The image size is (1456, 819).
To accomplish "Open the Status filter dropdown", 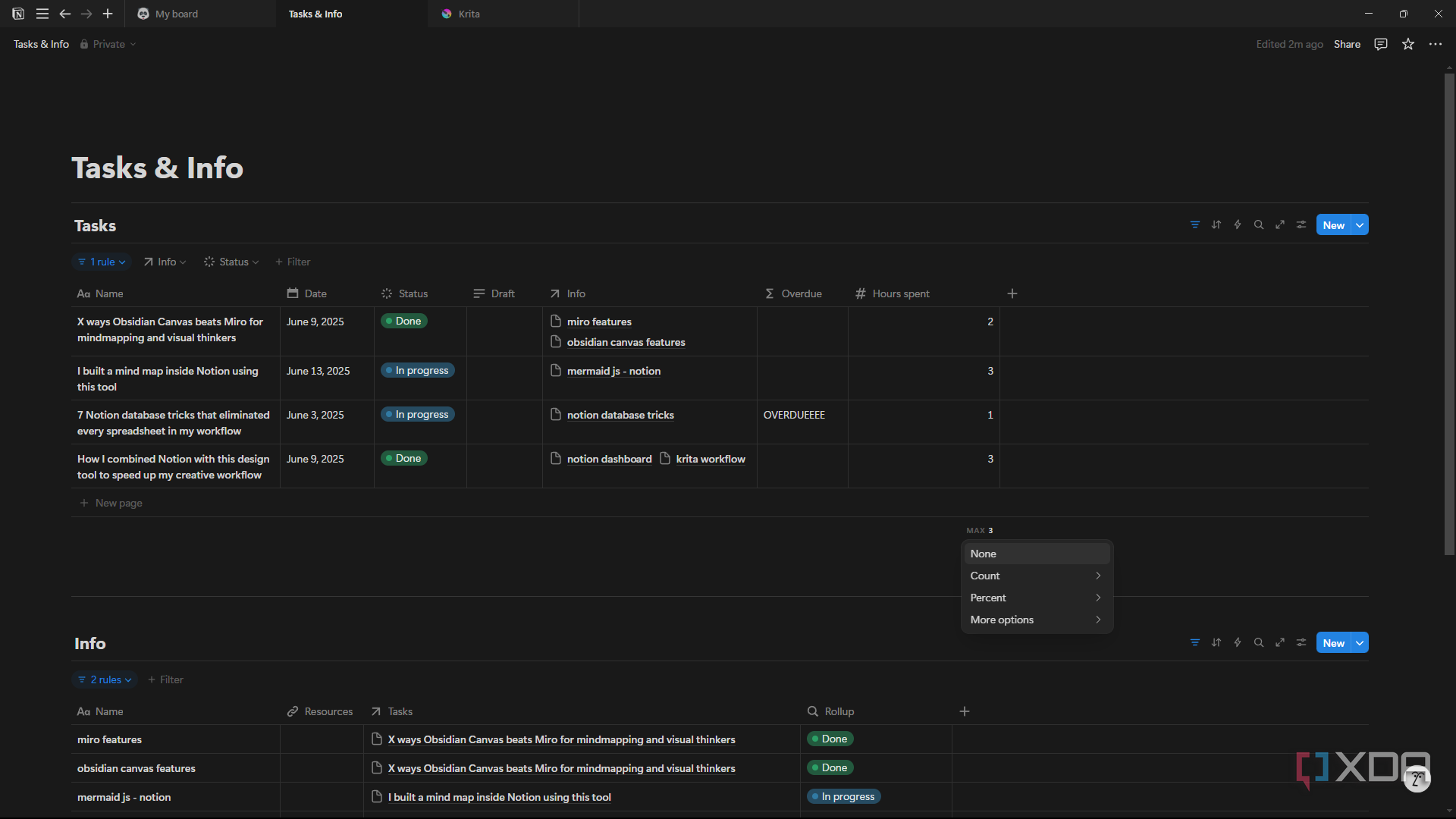I will point(231,262).
